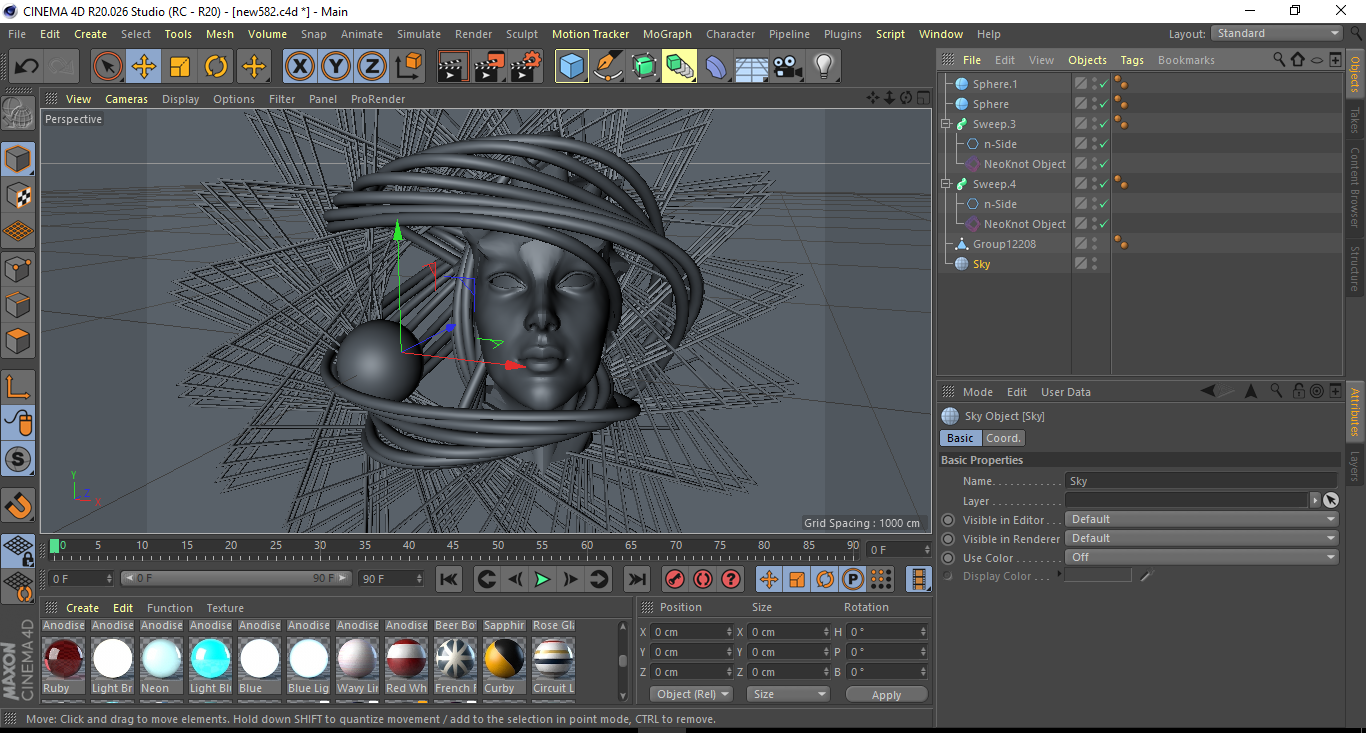Toggle the Viewport Solo S icon
Image resolution: width=1366 pixels, height=733 pixels.
pos(18,460)
